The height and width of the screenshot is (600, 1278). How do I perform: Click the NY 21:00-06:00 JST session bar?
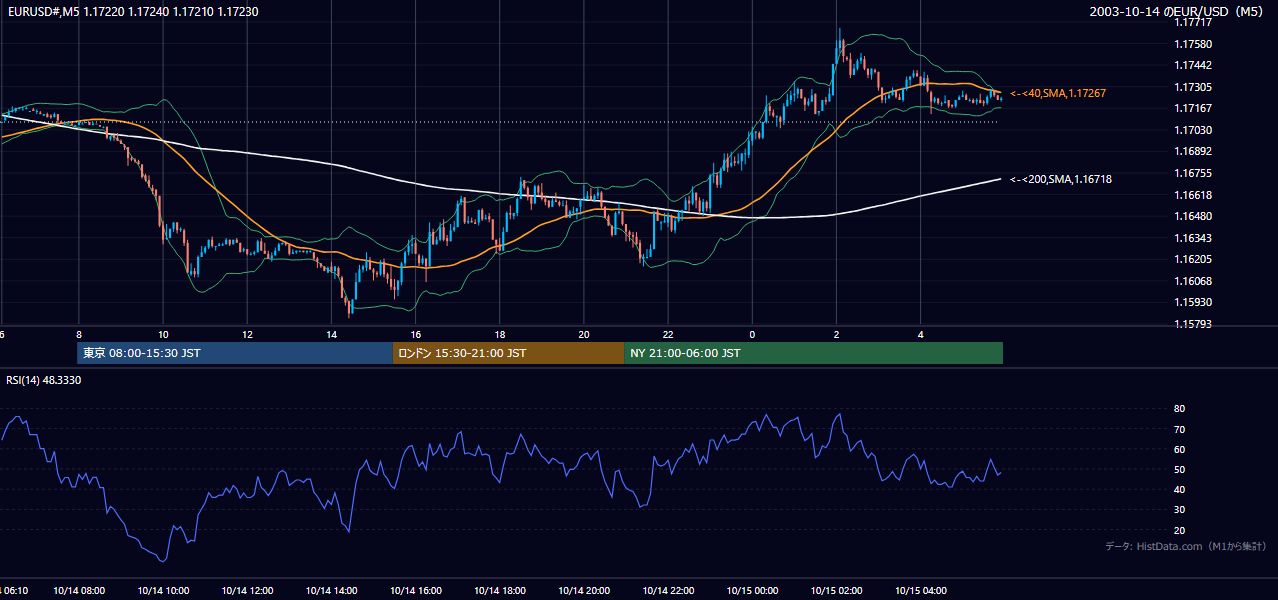(x=813, y=353)
